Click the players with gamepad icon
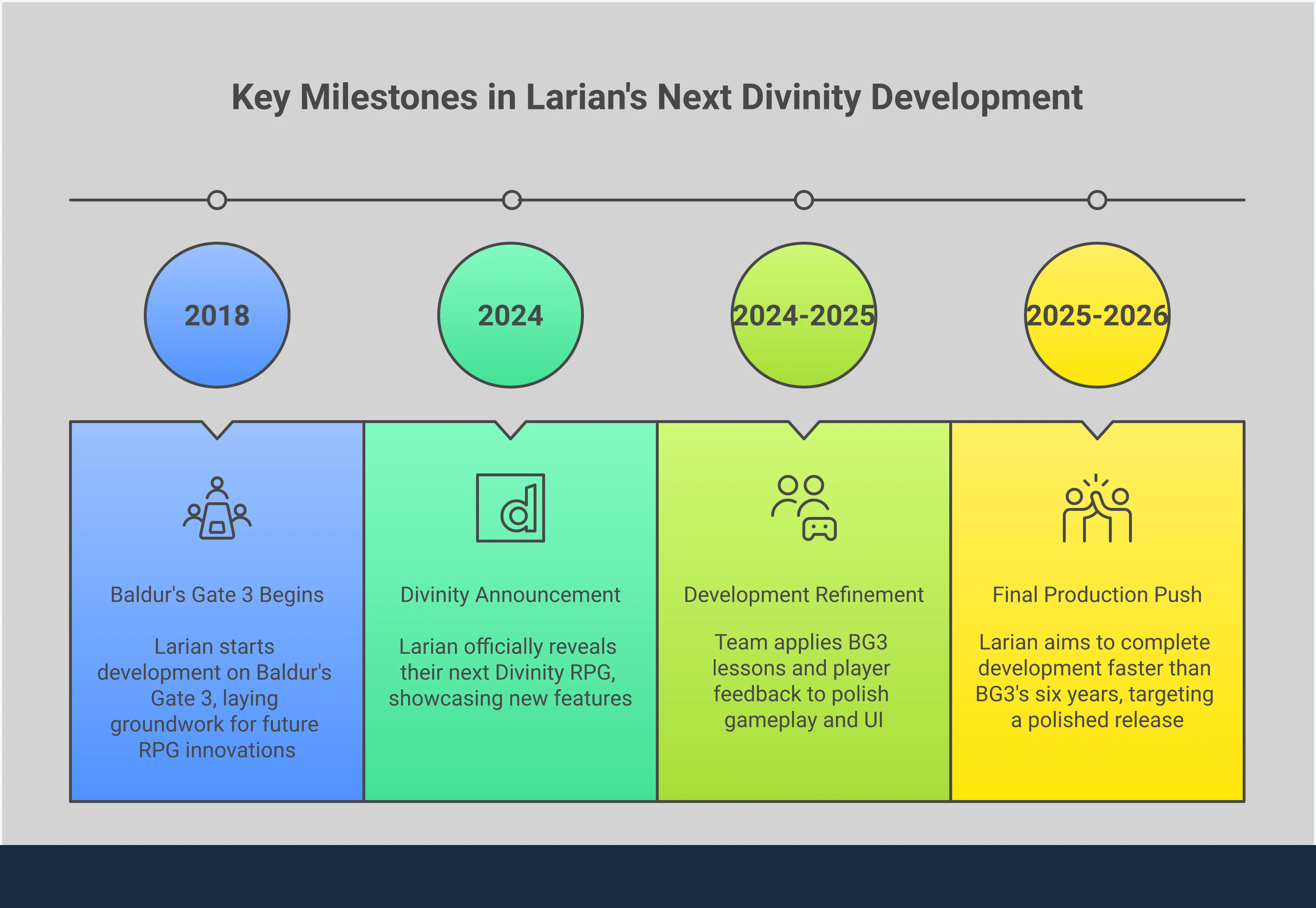This screenshot has width=1316, height=908. [x=804, y=508]
